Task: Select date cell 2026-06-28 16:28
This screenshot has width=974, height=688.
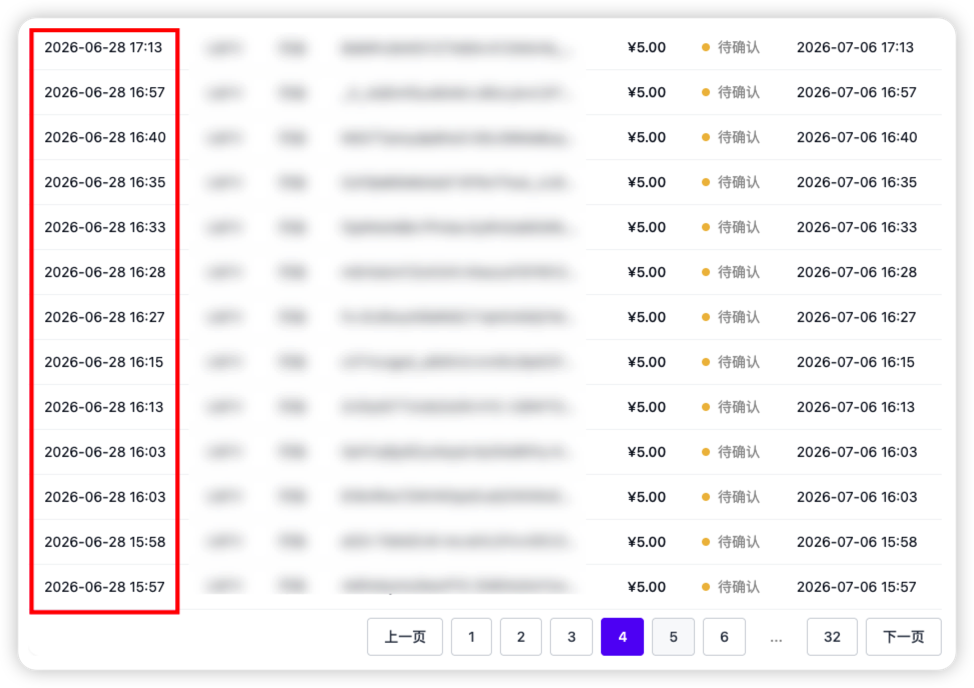Action: pyautogui.click(x=105, y=272)
